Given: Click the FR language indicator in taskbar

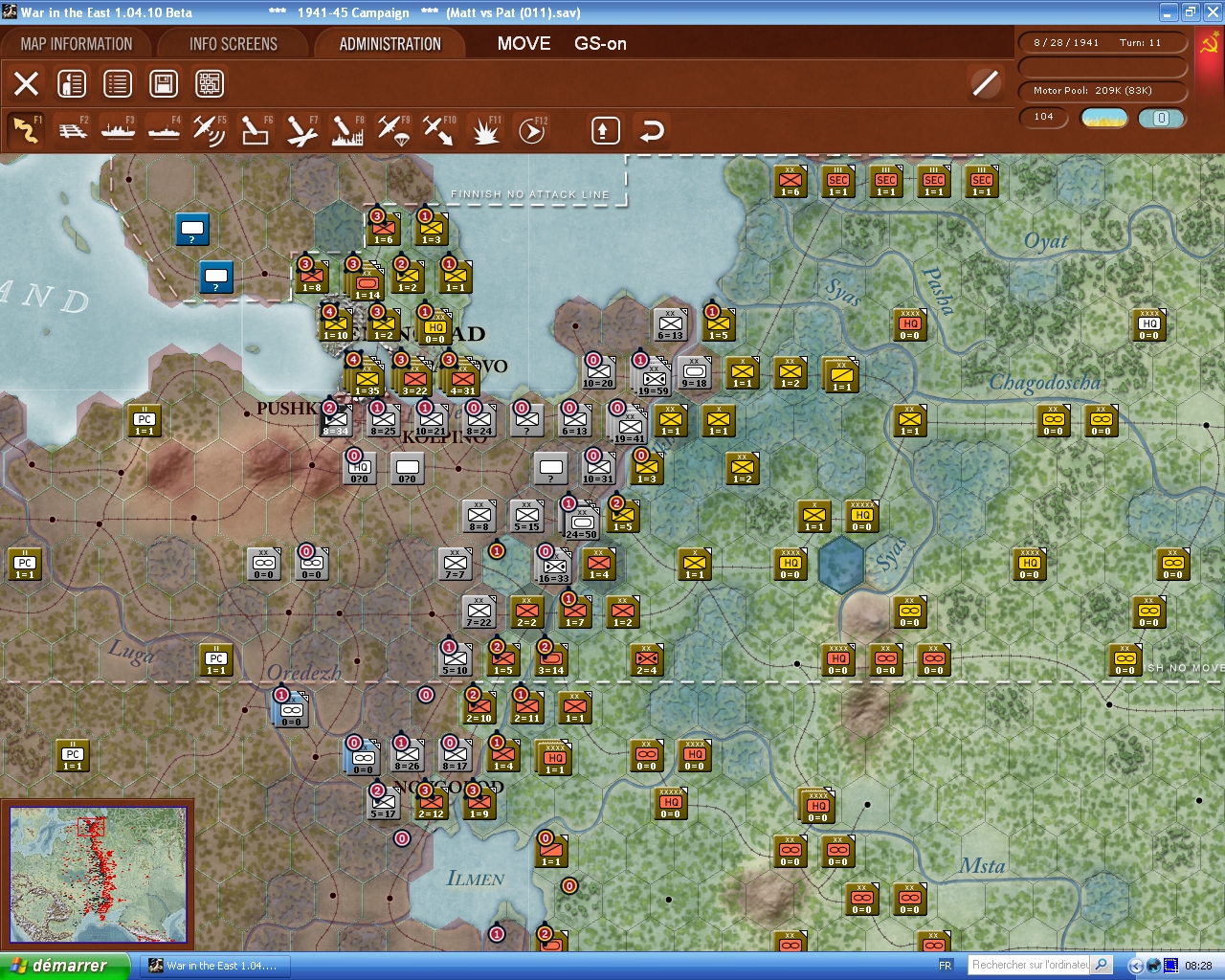Looking at the screenshot, I should [946, 966].
